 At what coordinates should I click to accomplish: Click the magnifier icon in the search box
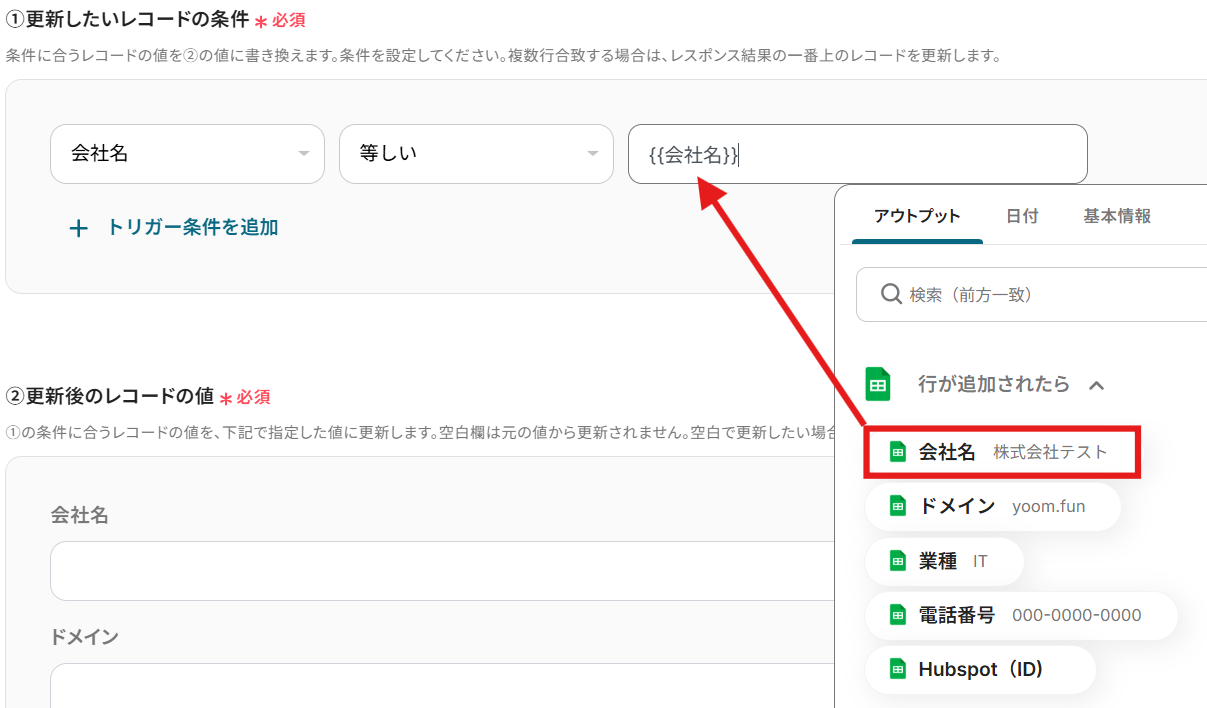(x=890, y=294)
